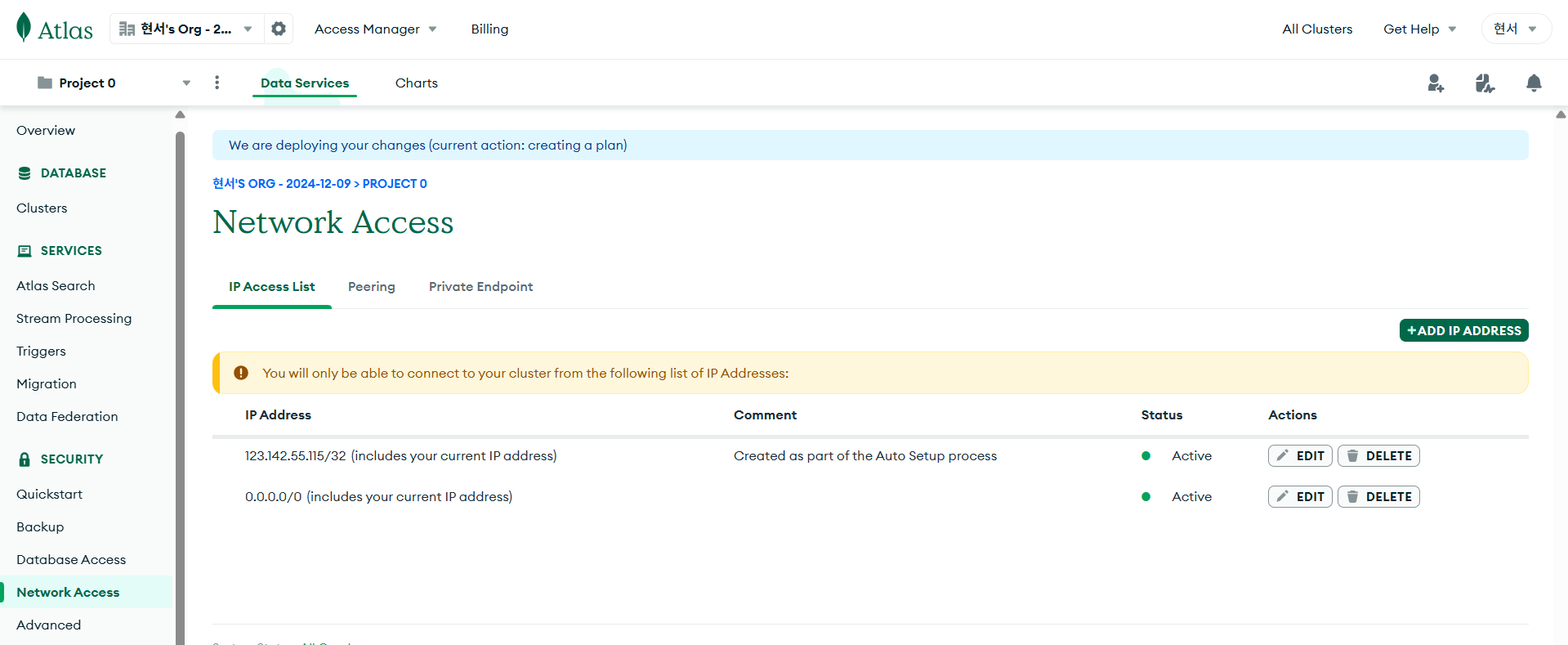Open Triggers in the sidebar

click(x=41, y=352)
